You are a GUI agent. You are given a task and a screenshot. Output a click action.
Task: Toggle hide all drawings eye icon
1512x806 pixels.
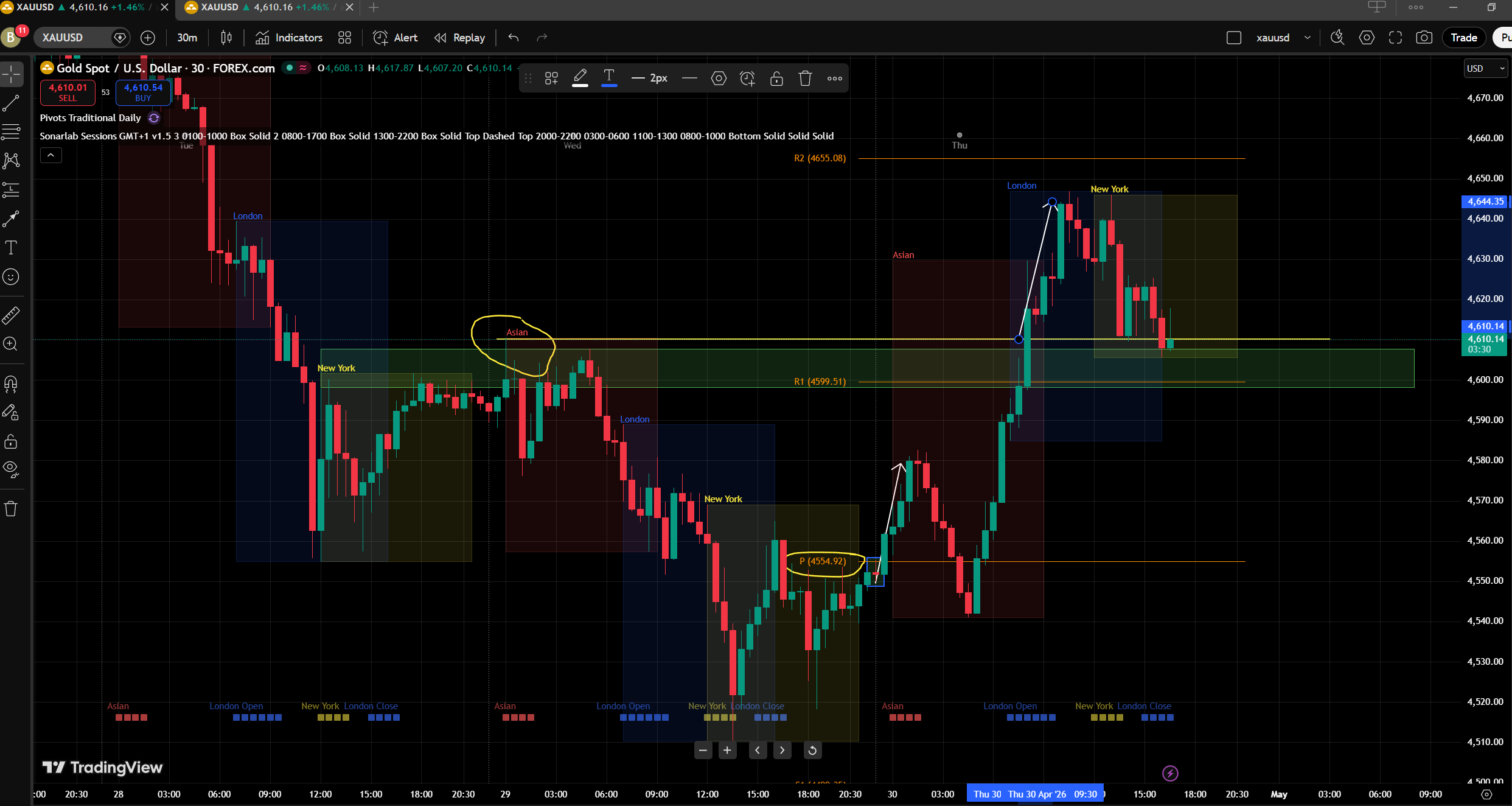[11, 469]
